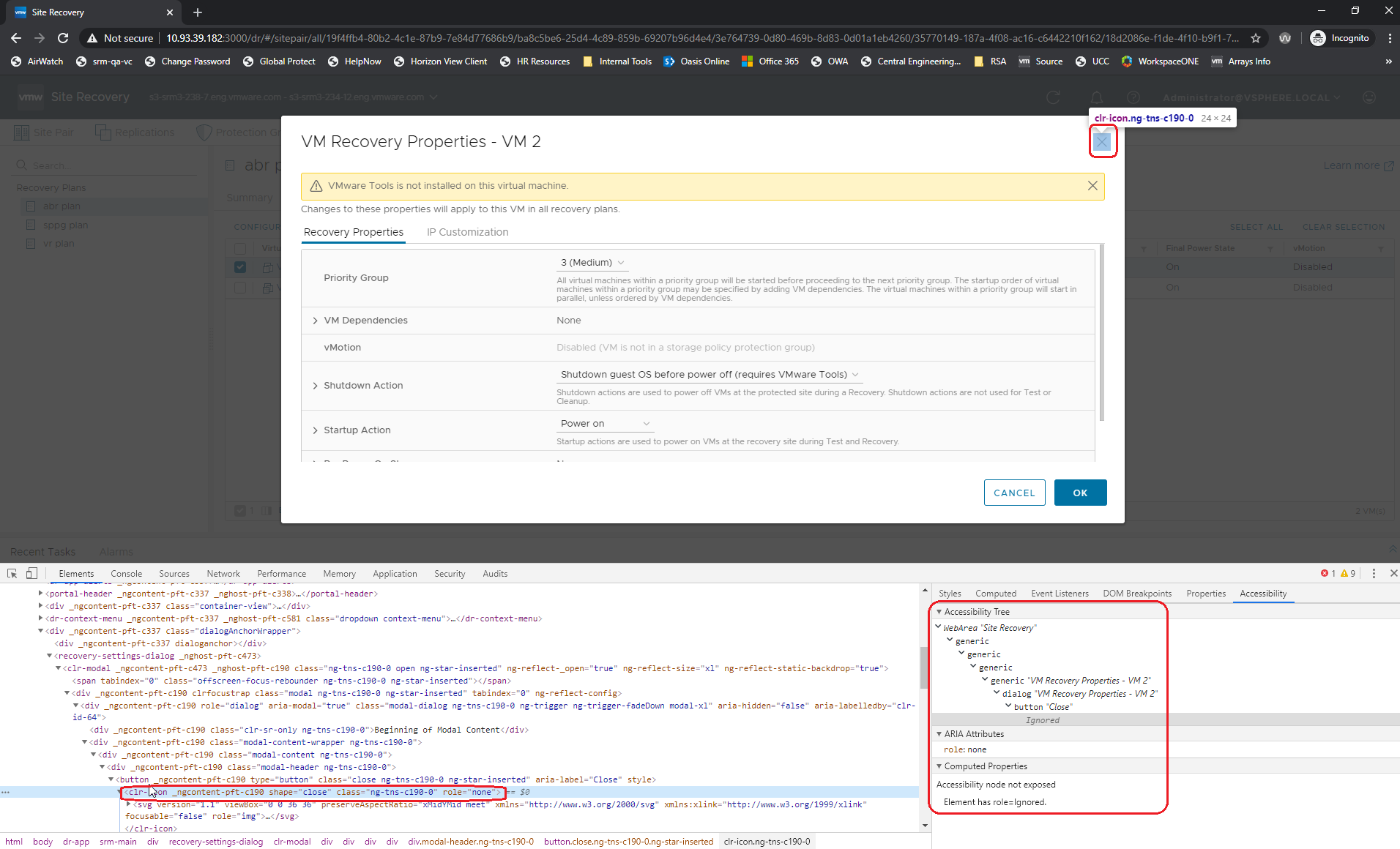Click the refresh icon in Site Recovery header
This screenshot has width=1400, height=849.
click(1053, 97)
